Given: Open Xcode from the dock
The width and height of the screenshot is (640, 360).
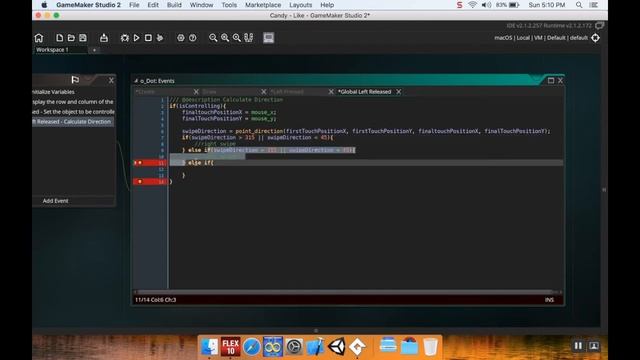Looking at the screenshot, I should pos(315,347).
